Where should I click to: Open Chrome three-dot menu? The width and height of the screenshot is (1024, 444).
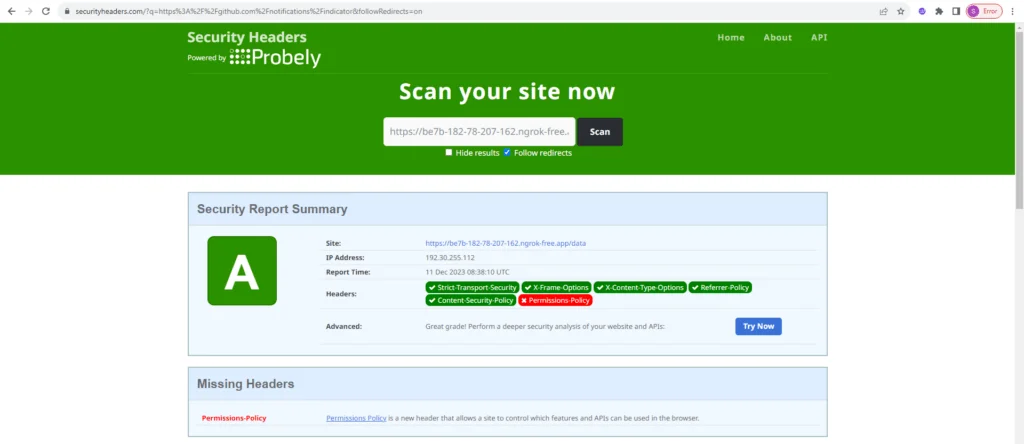(x=1012, y=11)
